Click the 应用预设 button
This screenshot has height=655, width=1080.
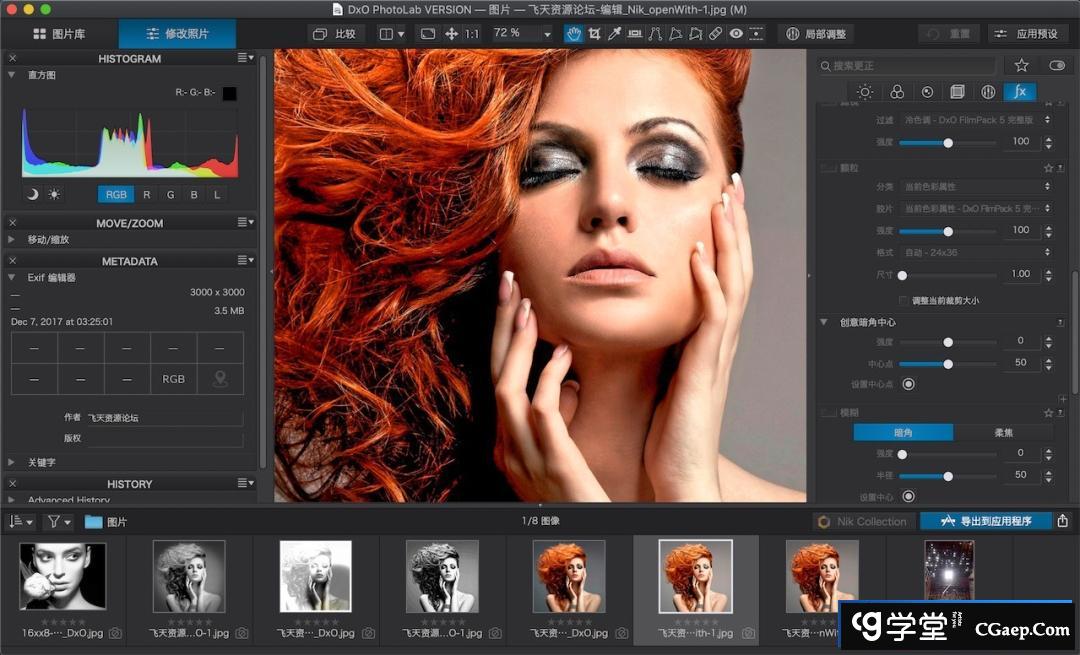pyautogui.click(x=1028, y=34)
